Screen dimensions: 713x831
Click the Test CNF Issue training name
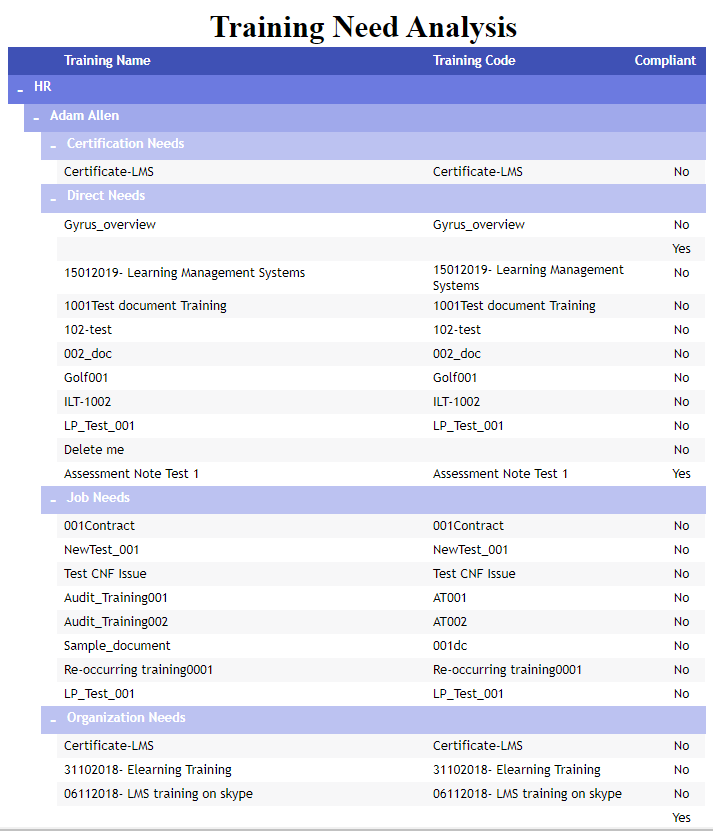click(x=105, y=574)
